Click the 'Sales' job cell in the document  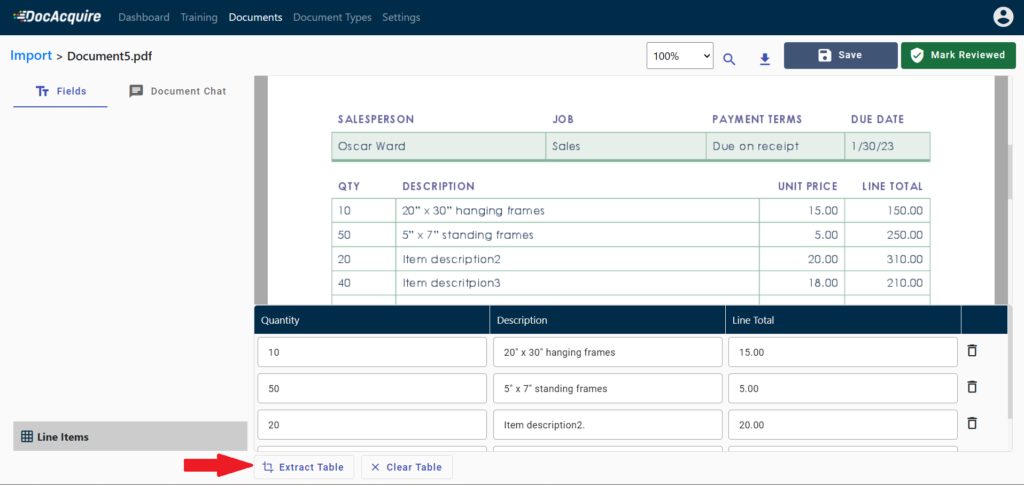566,146
